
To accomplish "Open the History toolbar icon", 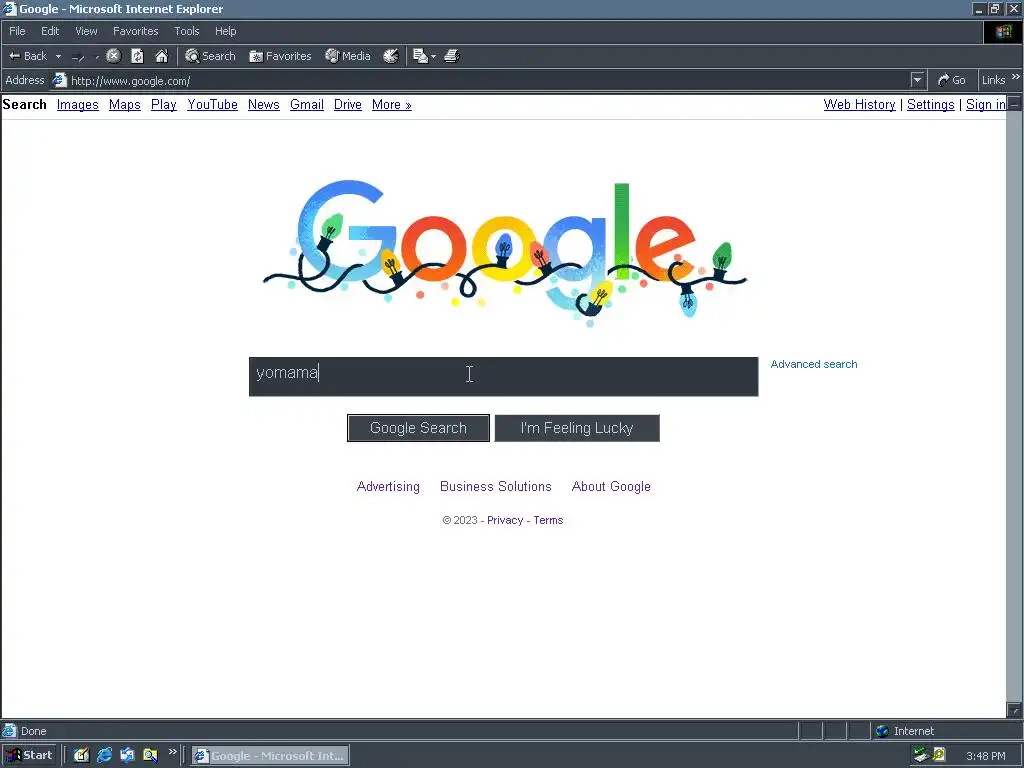I will (x=391, y=56).
